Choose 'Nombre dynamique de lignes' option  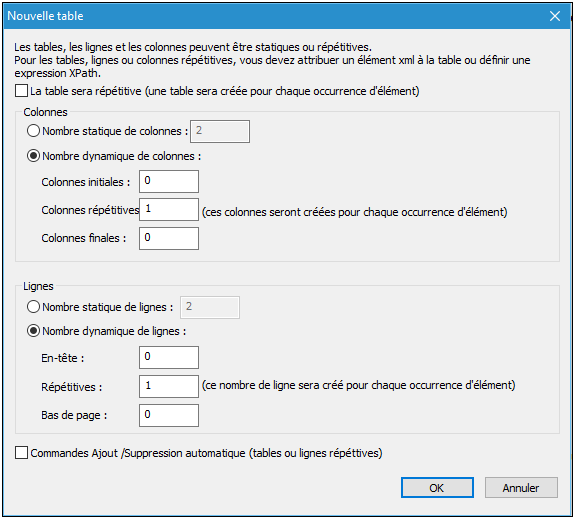33,331
